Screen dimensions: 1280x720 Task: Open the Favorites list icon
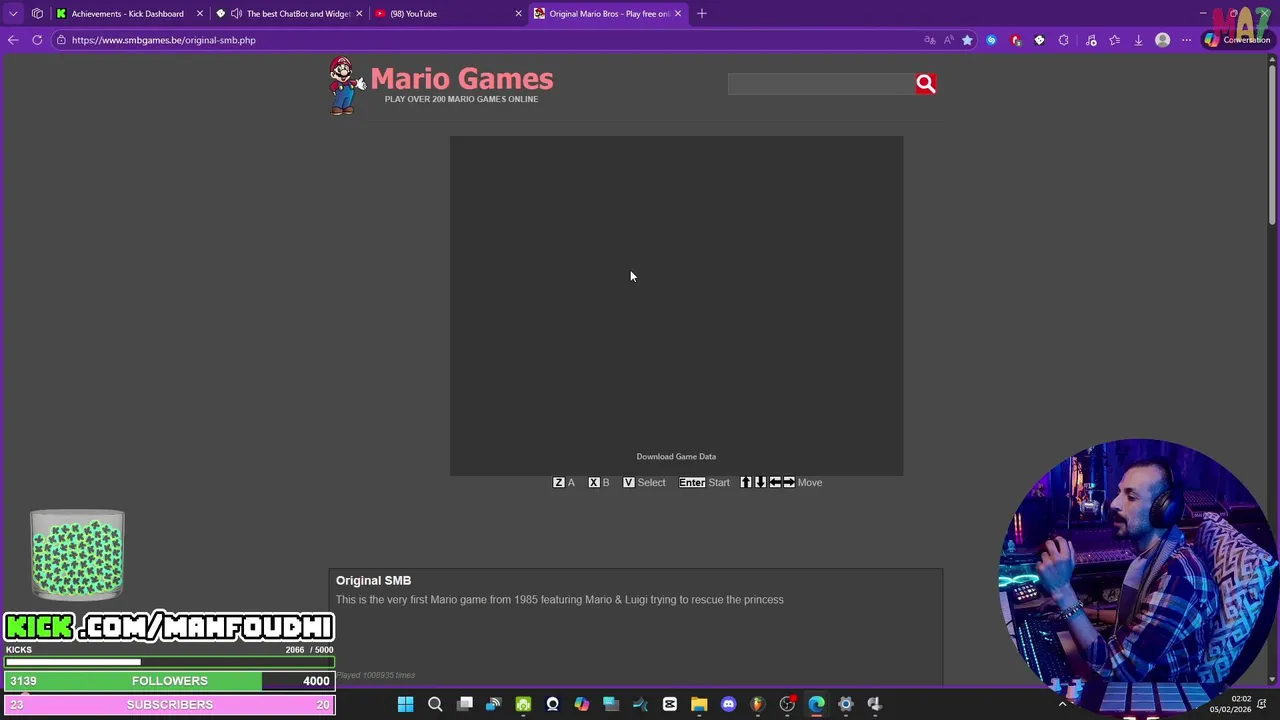point(1114,40)
